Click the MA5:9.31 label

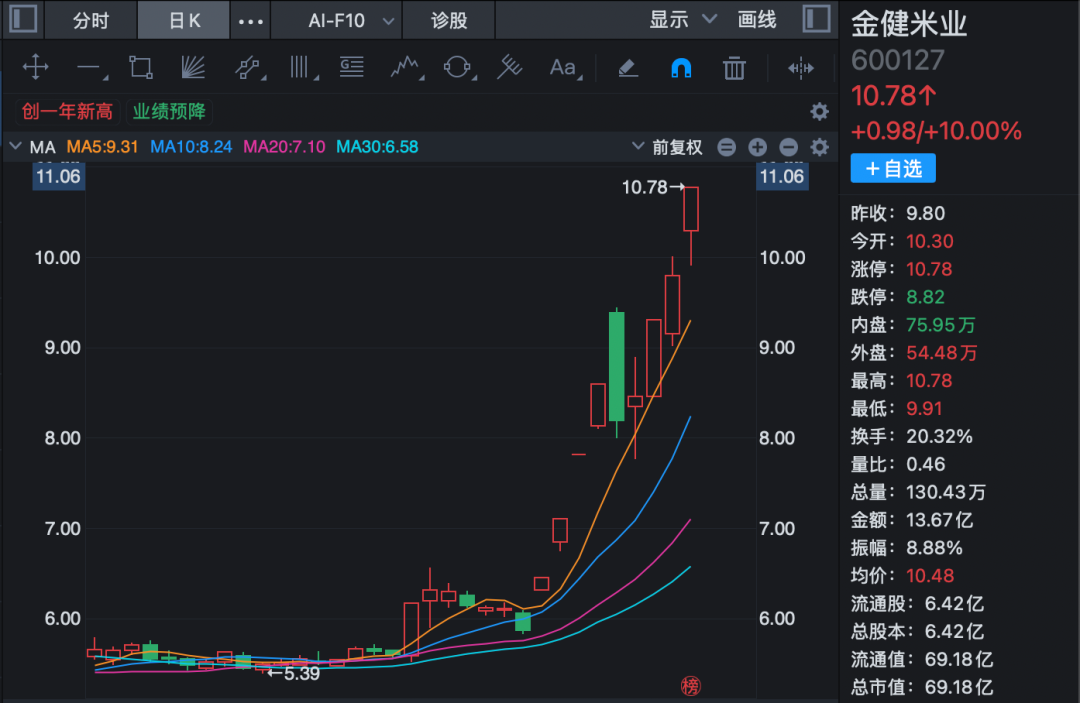point(102,147)
